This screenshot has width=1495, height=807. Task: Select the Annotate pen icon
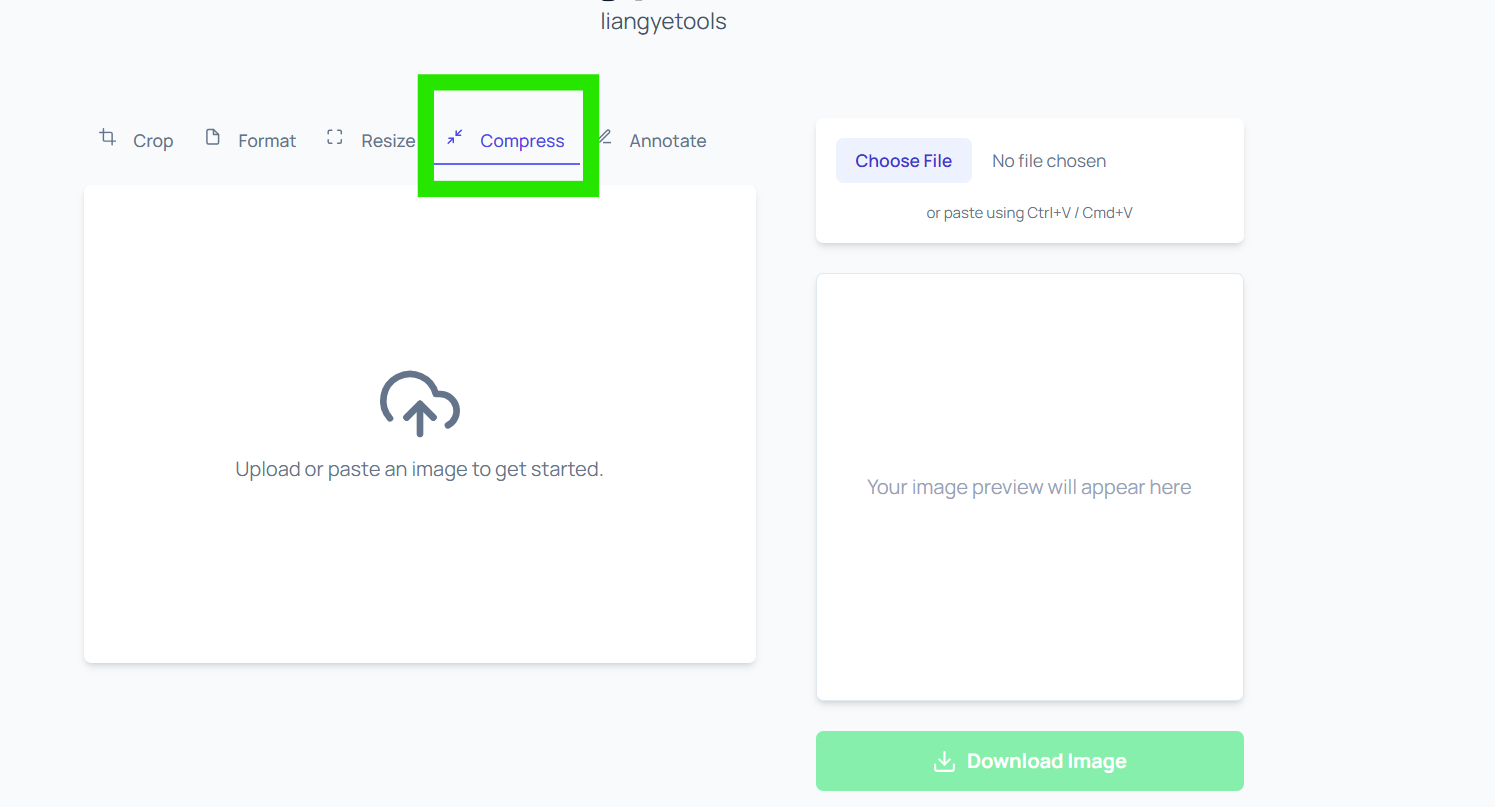(604, 138)
